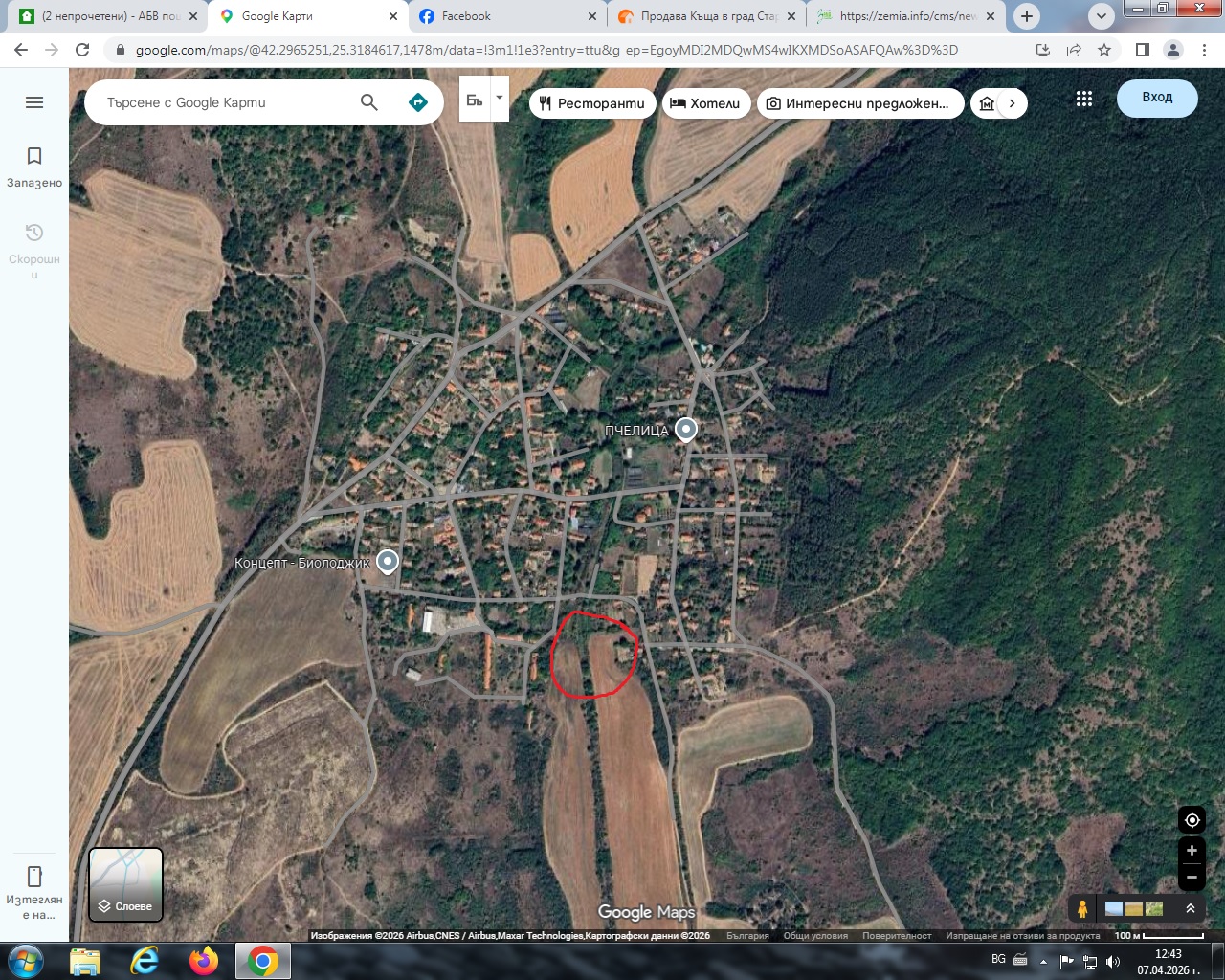
Task: Open the Google apps grid
Action: (1083, 99)
